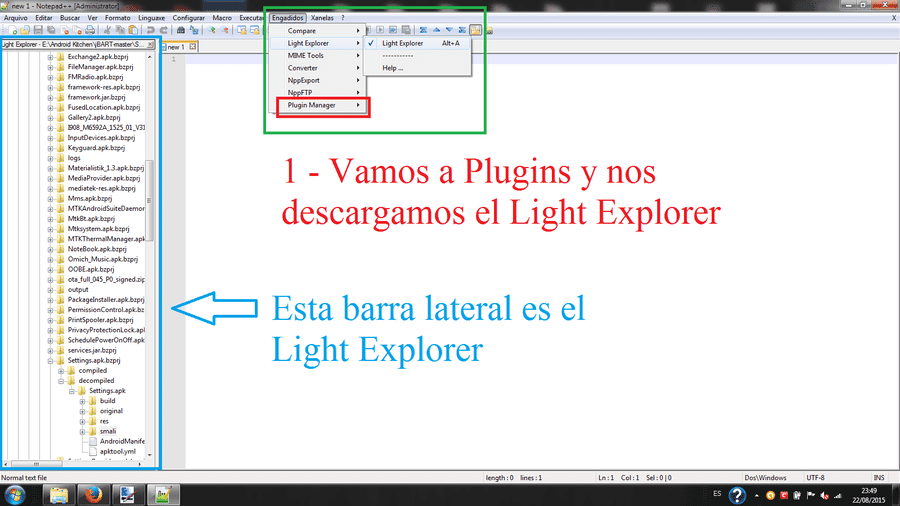Close the Light Explorer side panel
The height and width of the screenshot is (506, 900).
[x=150, y=44]
